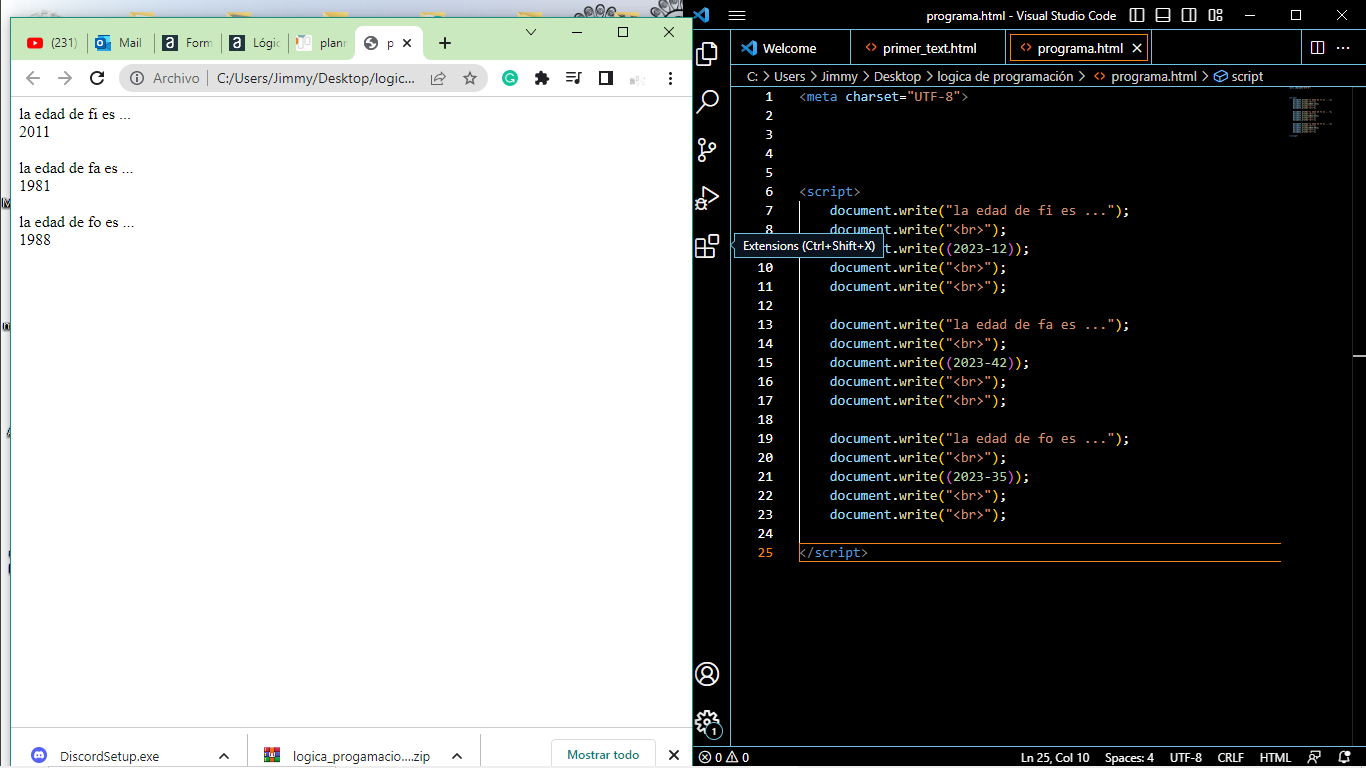Image resolution: width=1366 pixels, height=768 pixels.
Task: Switch to the YouTube (231) browser tab
Action: click(x=52, y=43)
